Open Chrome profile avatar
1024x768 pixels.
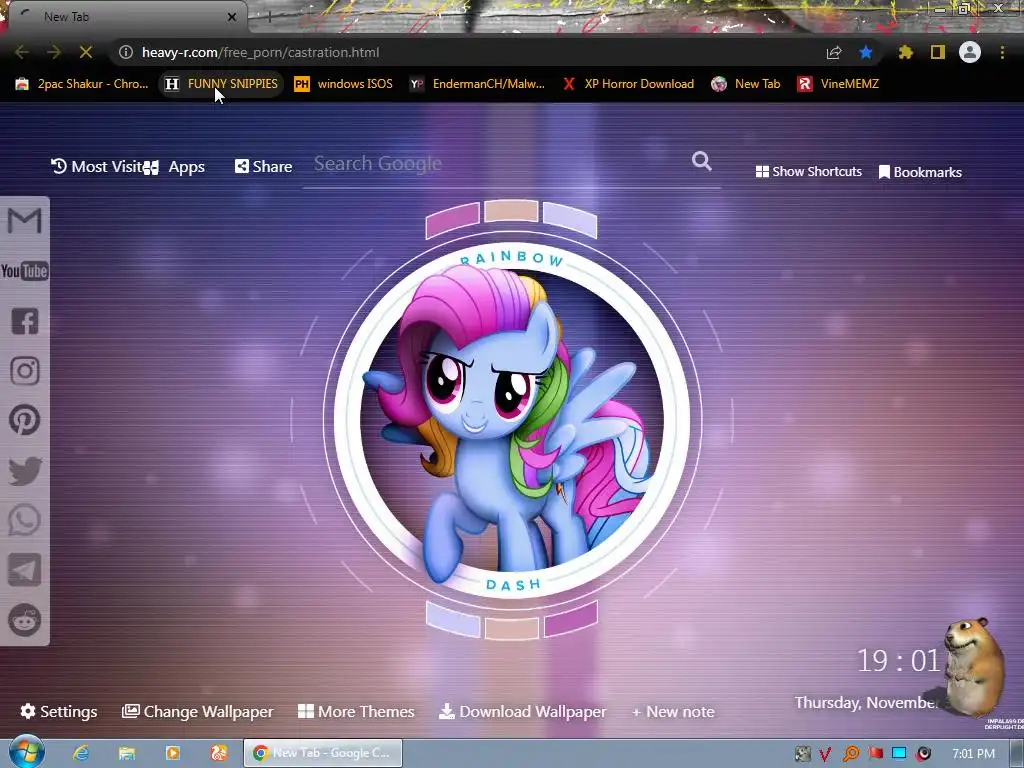click(x=970, y=52)
